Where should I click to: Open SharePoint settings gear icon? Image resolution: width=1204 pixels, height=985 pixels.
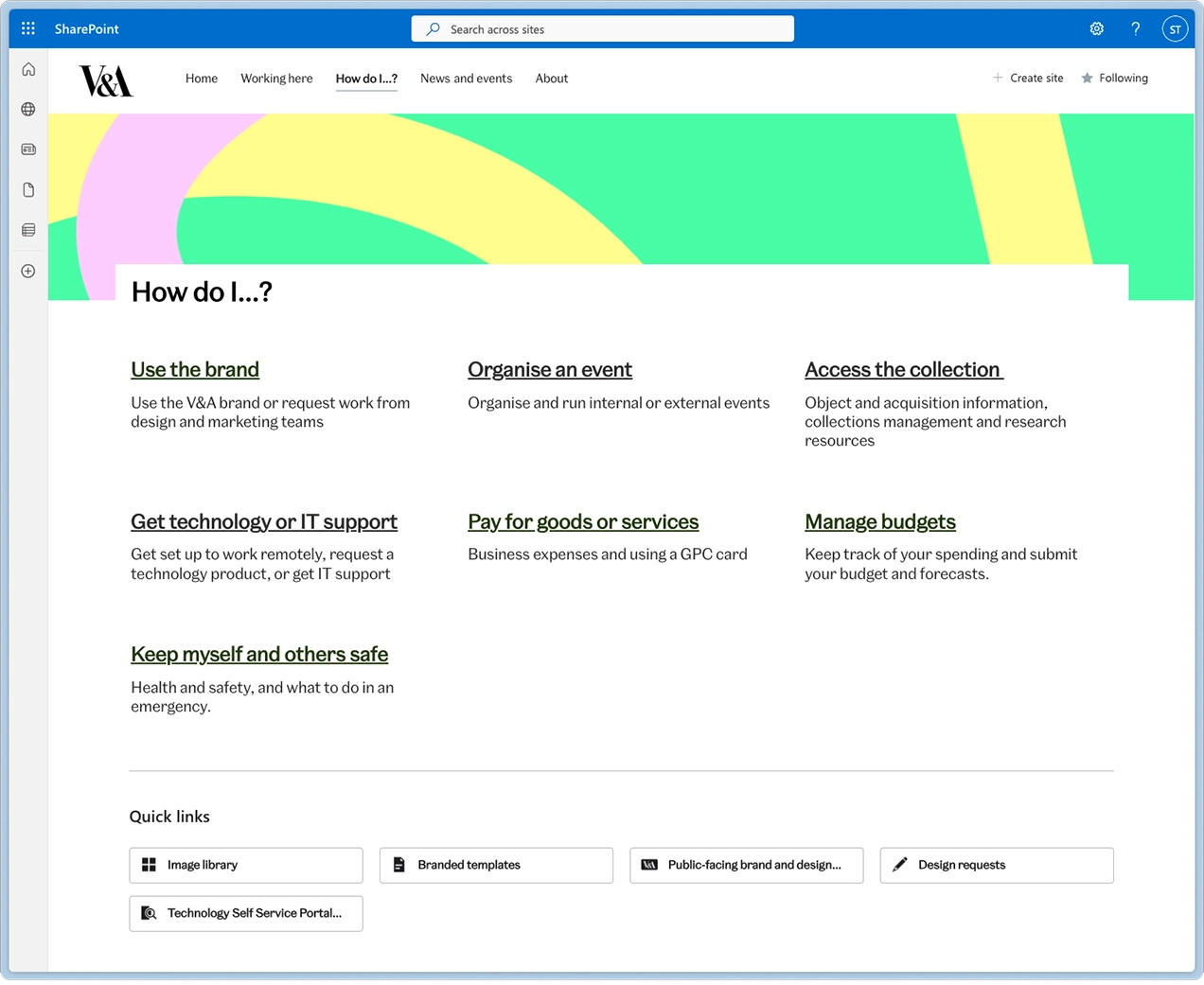tap(1096, 28)
